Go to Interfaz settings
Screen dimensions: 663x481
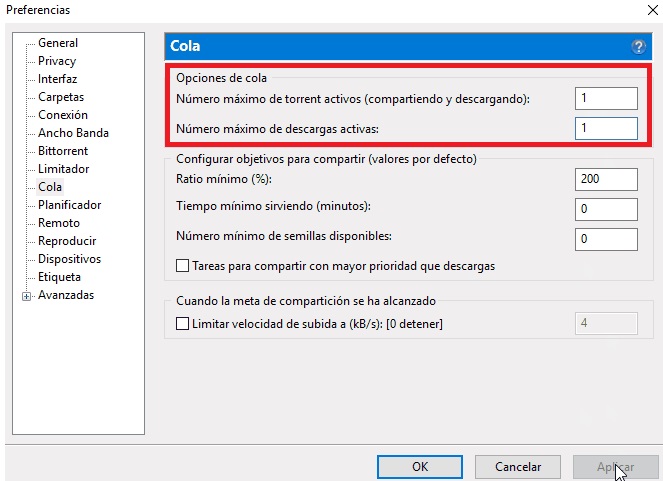(x=57, y=79)
